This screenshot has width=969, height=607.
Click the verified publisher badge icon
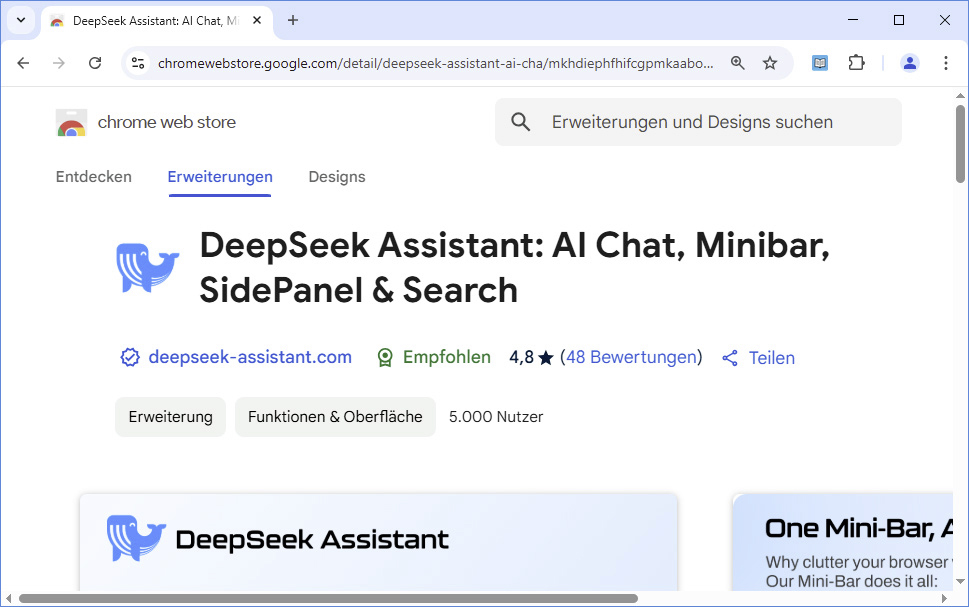130,357
